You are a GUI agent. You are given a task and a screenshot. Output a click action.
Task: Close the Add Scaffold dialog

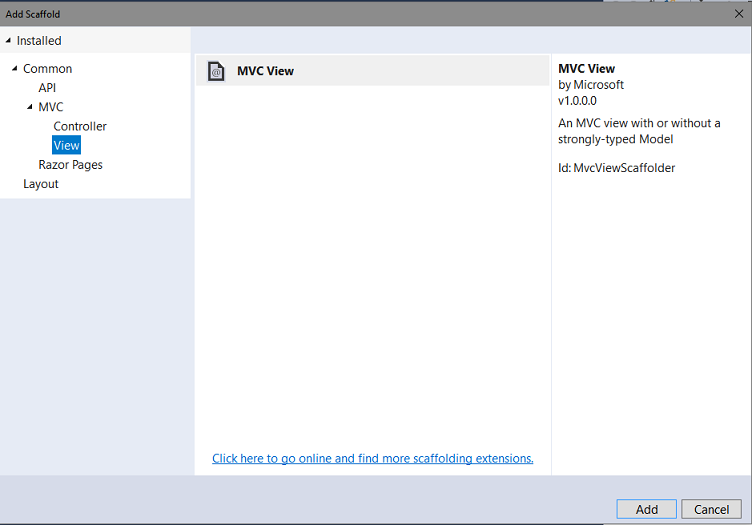tap(739, 14)
